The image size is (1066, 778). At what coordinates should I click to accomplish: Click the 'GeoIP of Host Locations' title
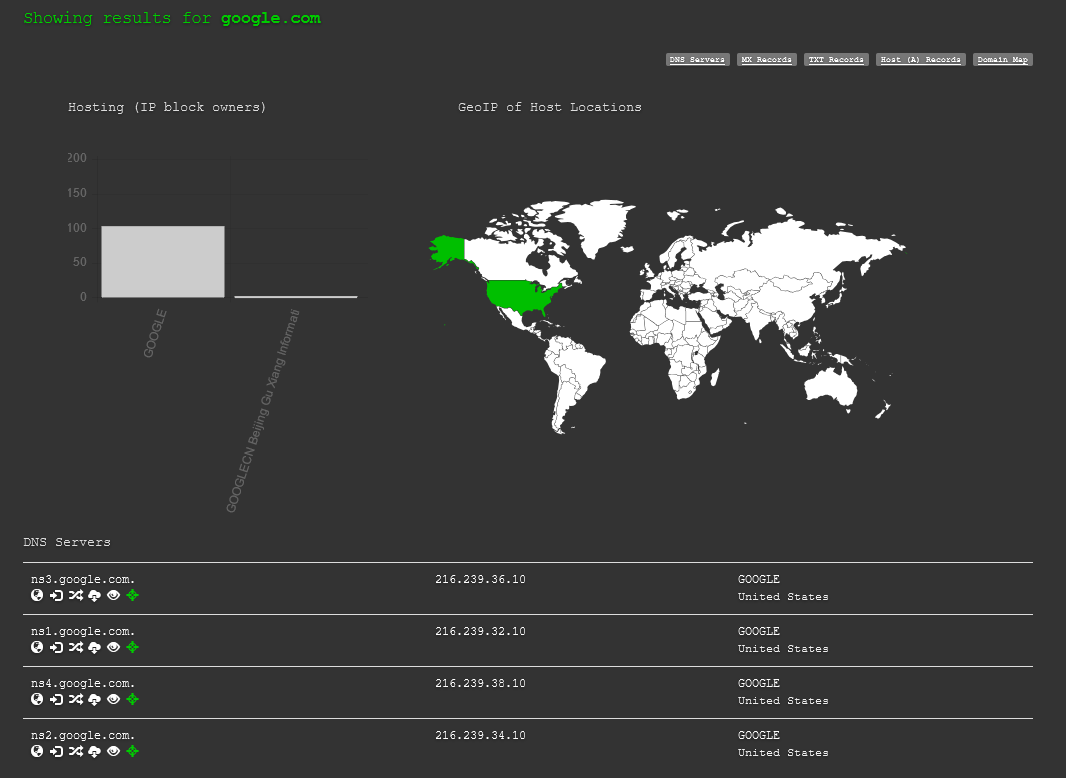click(549, 107)
